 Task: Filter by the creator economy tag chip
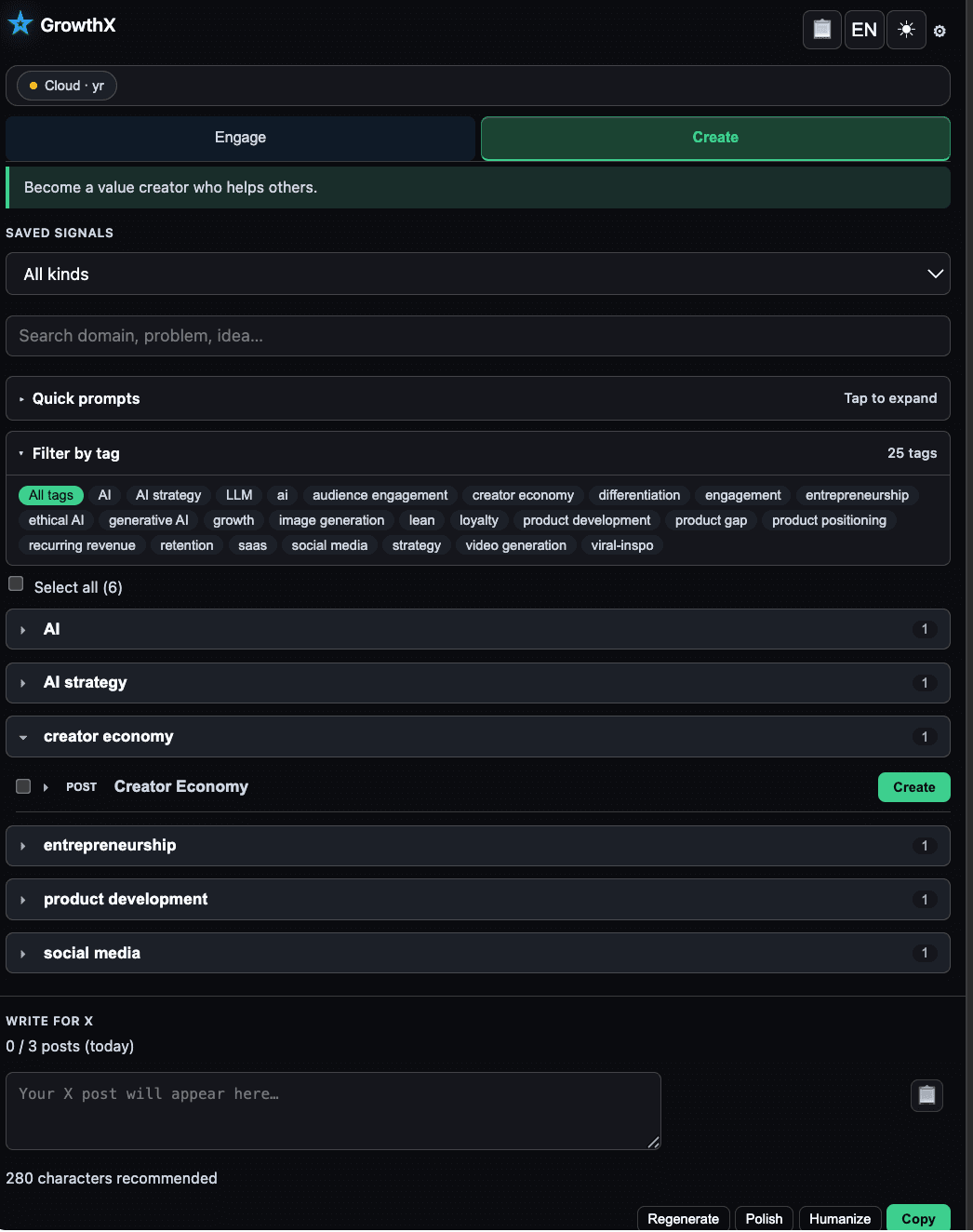(x=523, y=495)
